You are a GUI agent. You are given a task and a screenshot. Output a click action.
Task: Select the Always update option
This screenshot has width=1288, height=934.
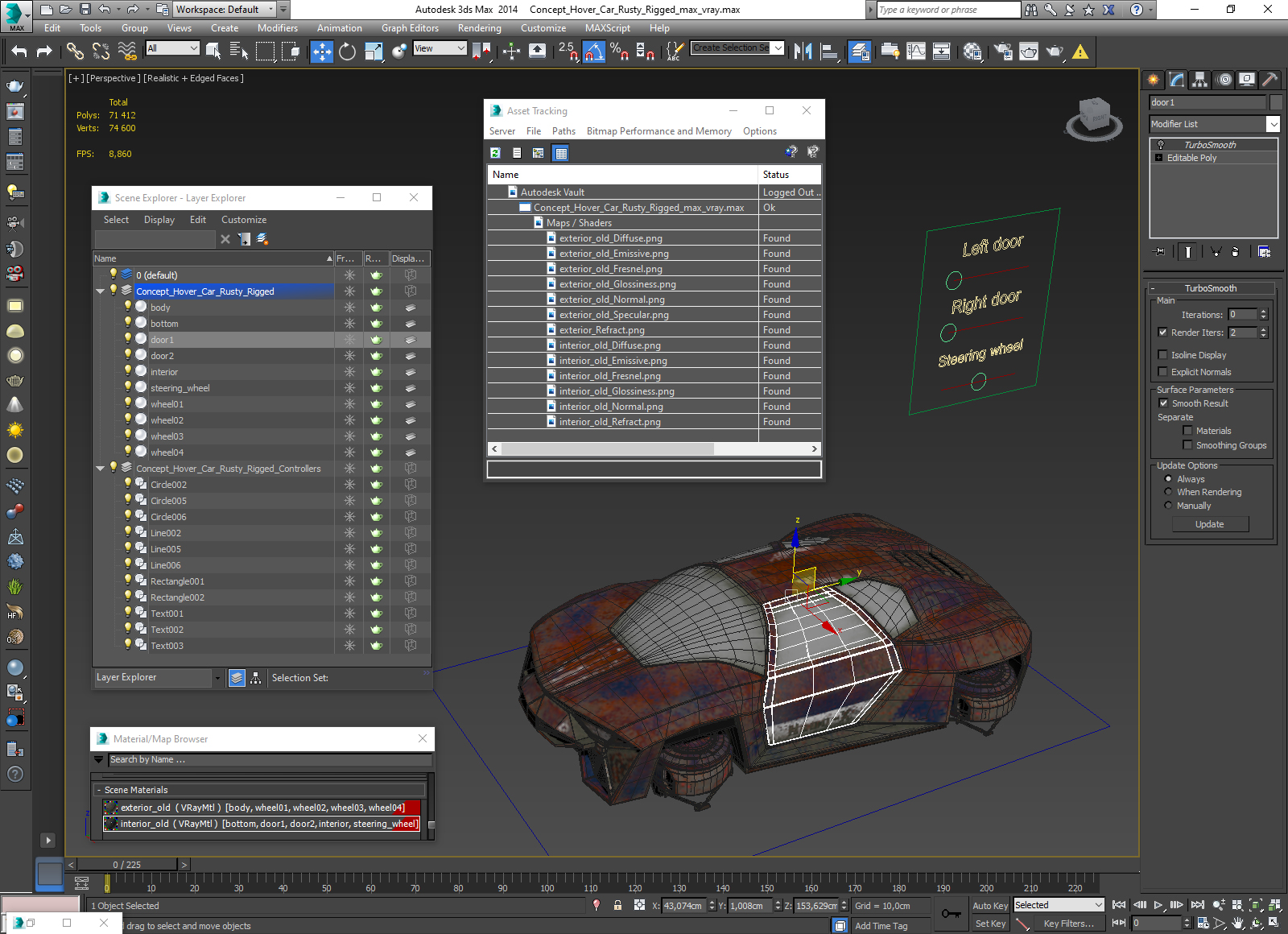click(x=1168, y=479)
